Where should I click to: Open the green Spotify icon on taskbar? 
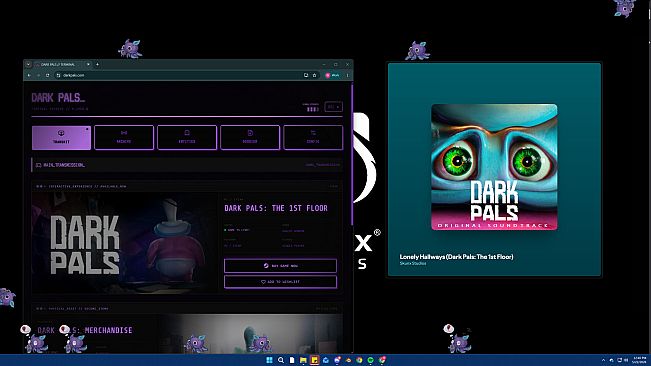click(370, 360)
